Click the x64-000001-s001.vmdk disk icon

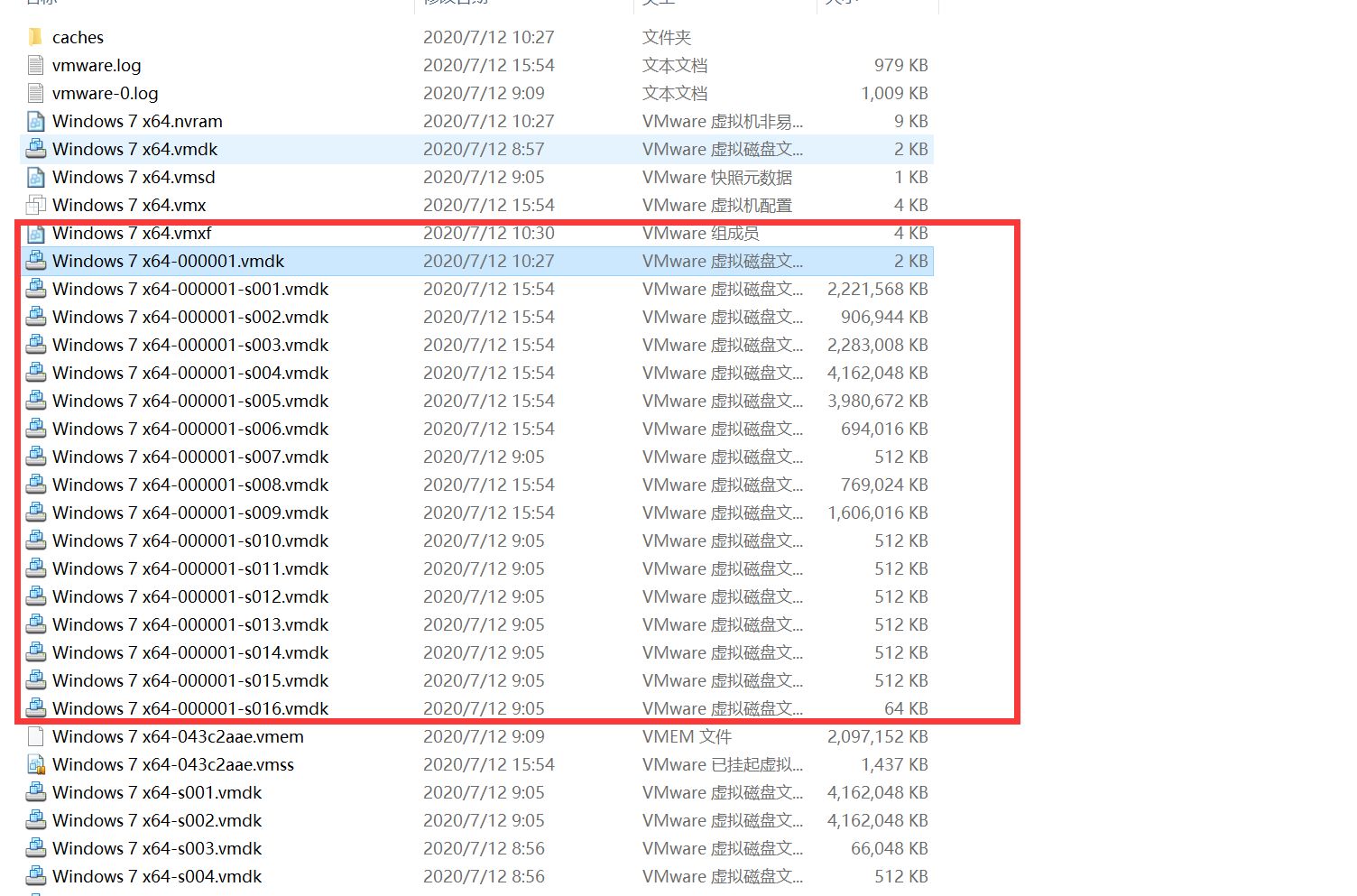35,289
